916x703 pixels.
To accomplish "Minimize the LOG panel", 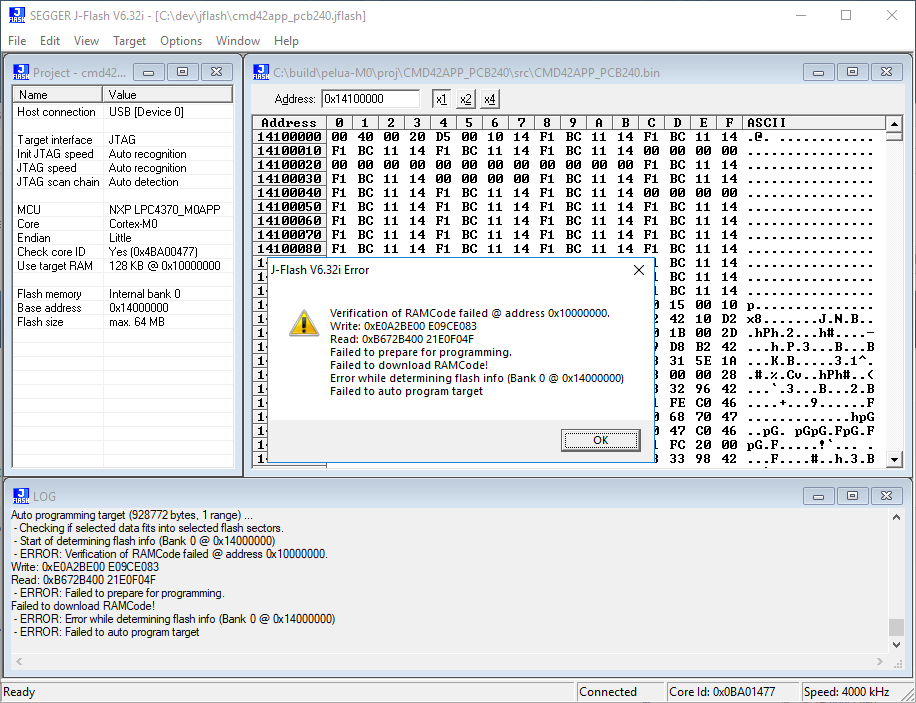I will tap(818, 496).
